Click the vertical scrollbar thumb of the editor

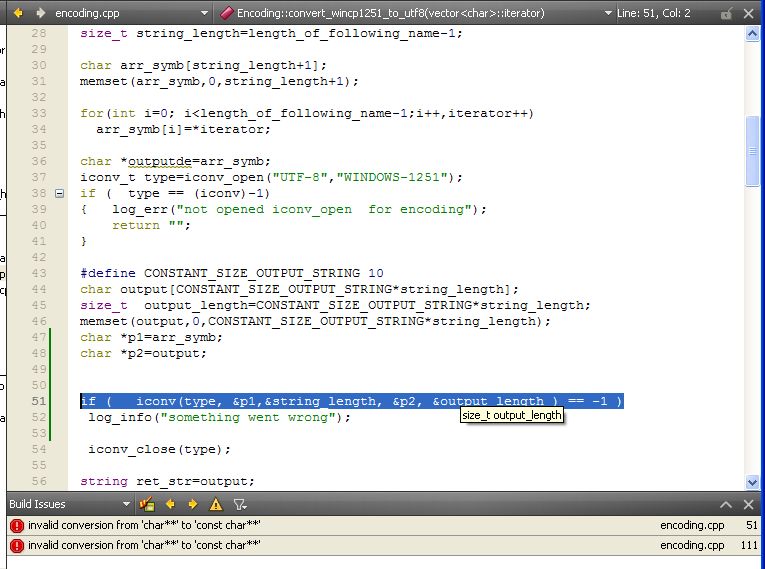pyautogui.click(x=752, y=151)
